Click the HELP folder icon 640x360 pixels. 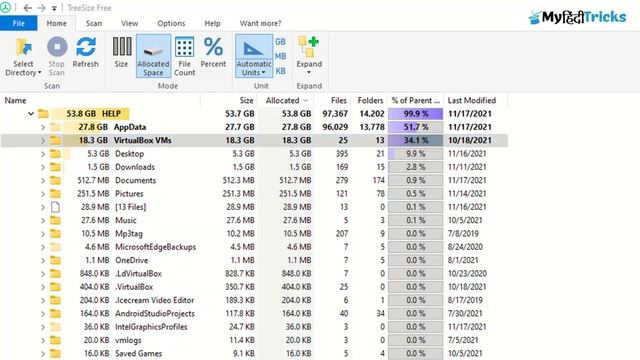coord(43,113)
